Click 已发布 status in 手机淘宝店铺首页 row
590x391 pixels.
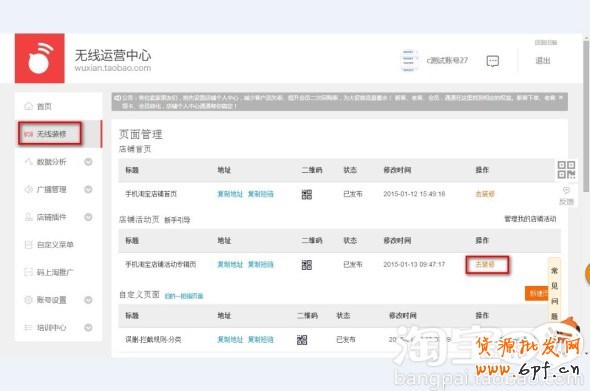[x=353, y=194]
